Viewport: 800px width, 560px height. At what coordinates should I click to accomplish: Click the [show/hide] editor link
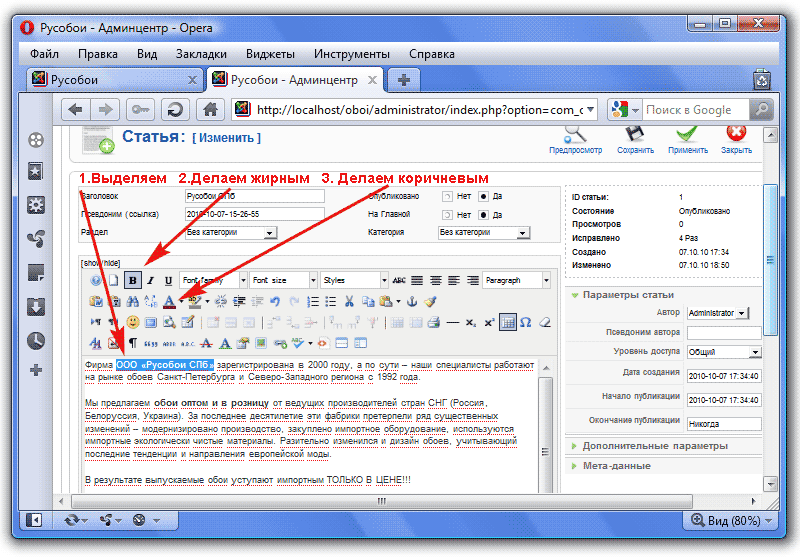point(100,263)
